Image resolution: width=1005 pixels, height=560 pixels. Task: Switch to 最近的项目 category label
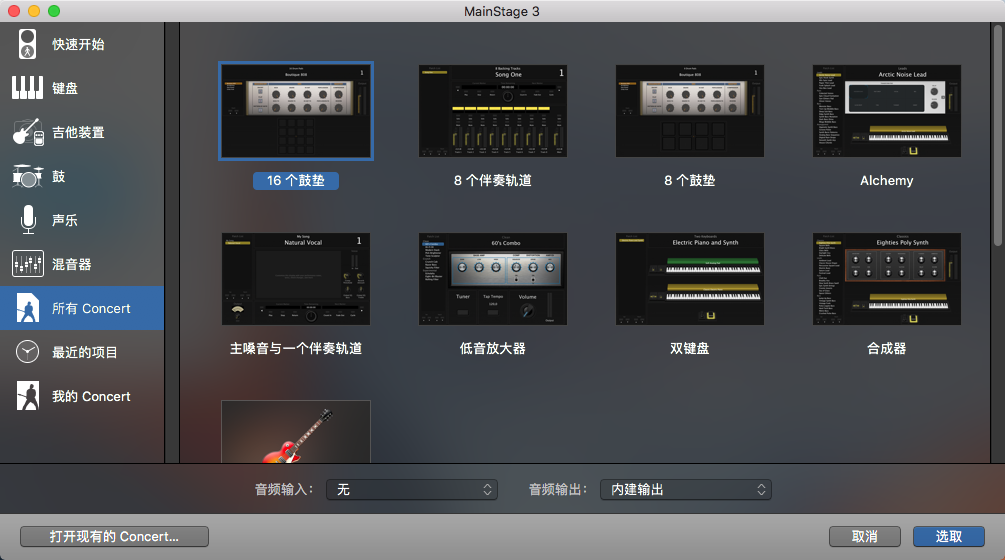coord(85,352)
